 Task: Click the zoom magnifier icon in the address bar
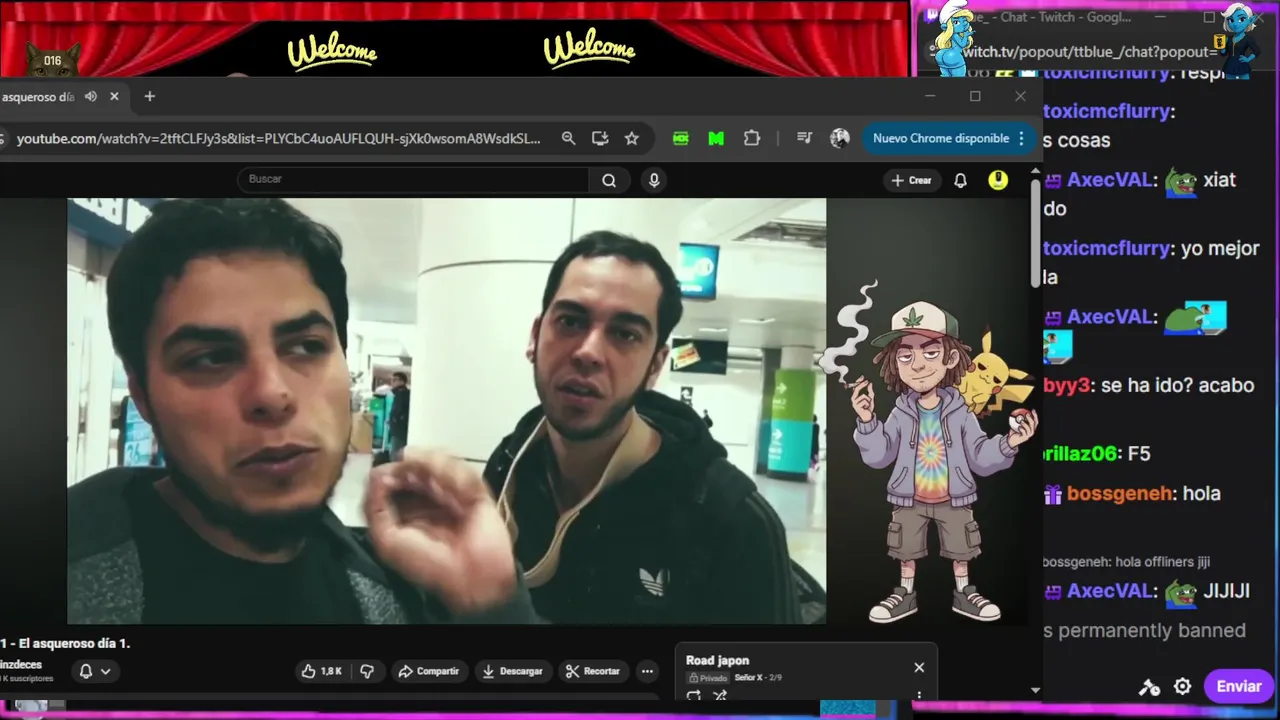point(568,138)
